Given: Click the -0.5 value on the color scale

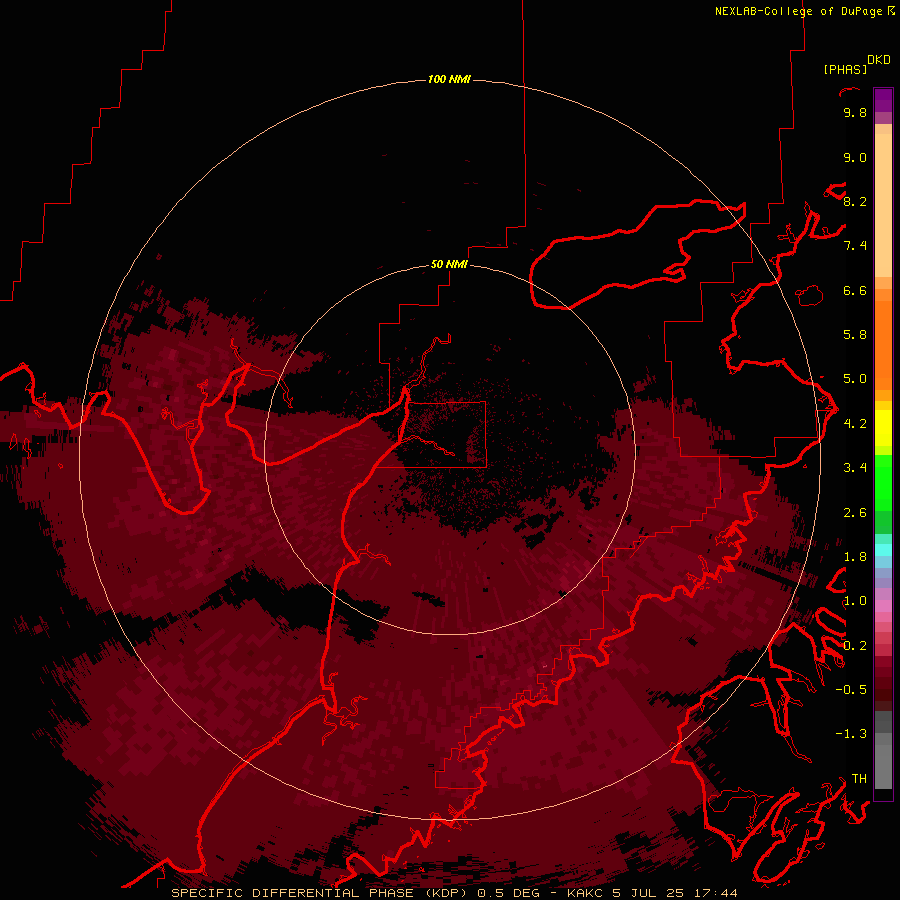Looking at the screenshot, I should tap(851, 690).
